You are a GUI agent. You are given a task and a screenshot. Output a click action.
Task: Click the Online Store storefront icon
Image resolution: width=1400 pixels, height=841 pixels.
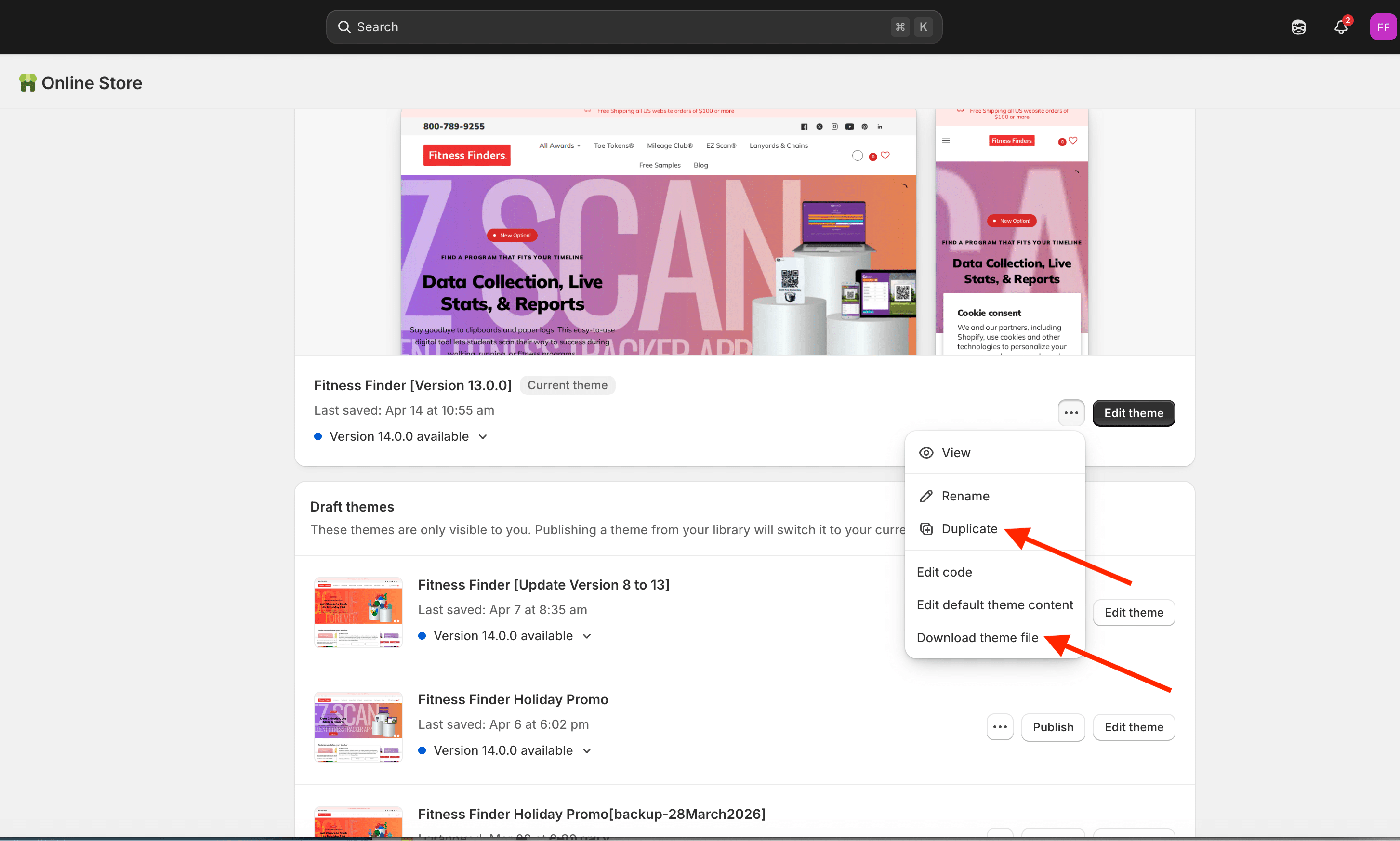click(x=27, y=83)
